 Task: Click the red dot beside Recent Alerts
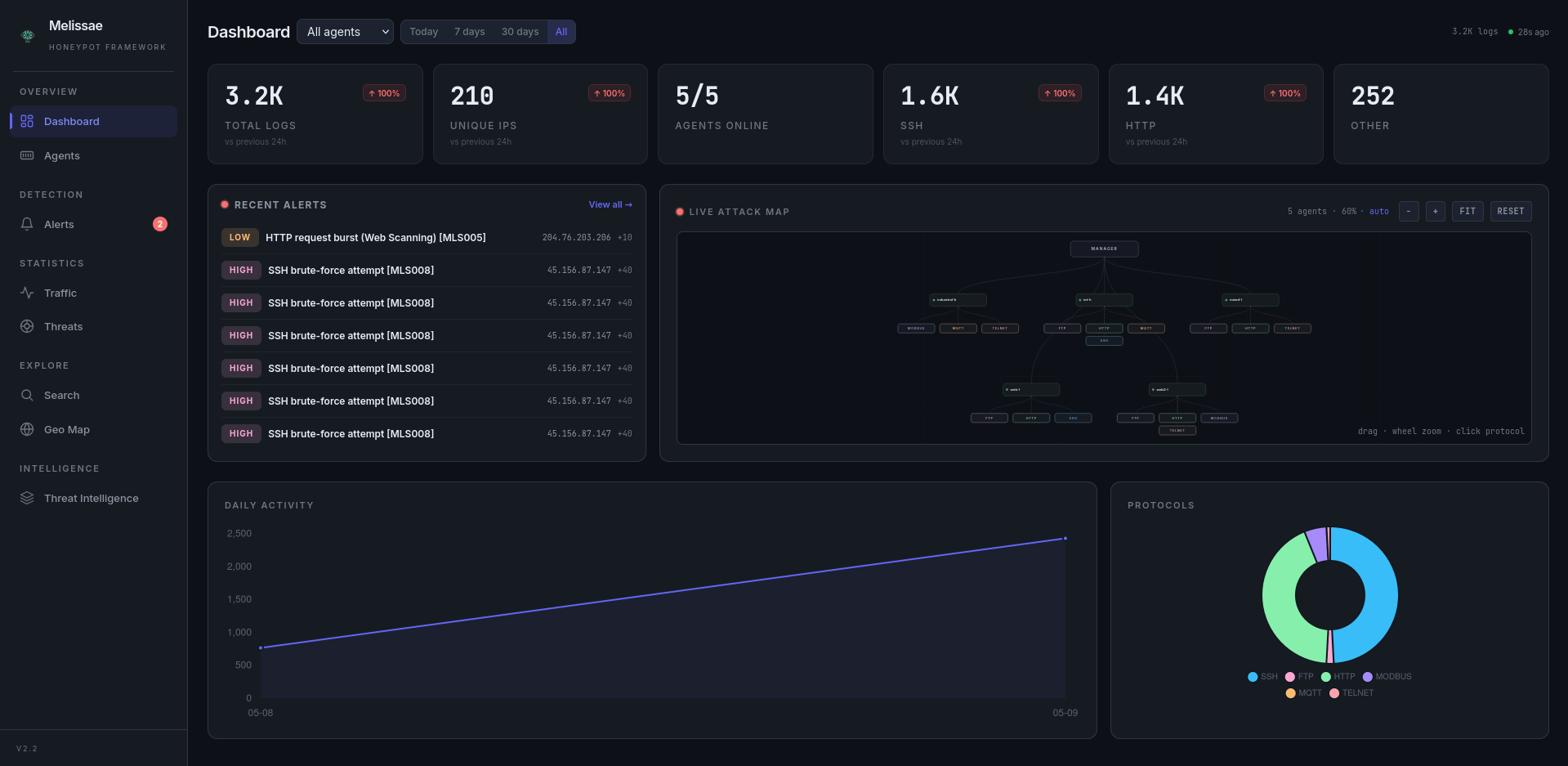[x=225, y=204]
